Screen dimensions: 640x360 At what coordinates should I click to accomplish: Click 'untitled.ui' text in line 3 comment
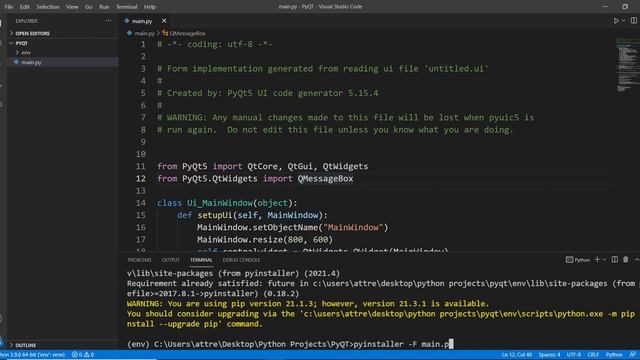coord(456,69)
